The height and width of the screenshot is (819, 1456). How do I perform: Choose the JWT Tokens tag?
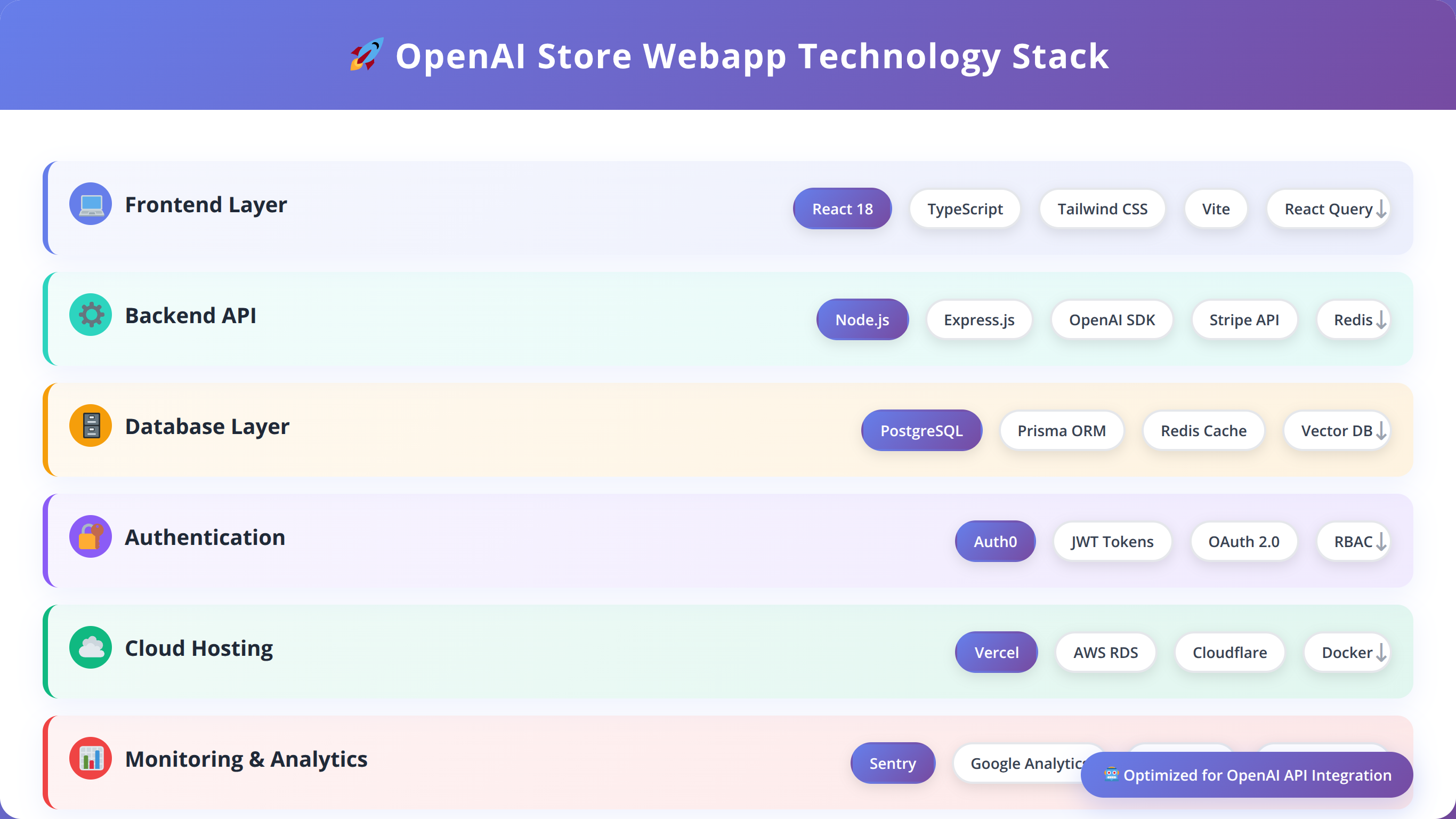pos(1112,541)
